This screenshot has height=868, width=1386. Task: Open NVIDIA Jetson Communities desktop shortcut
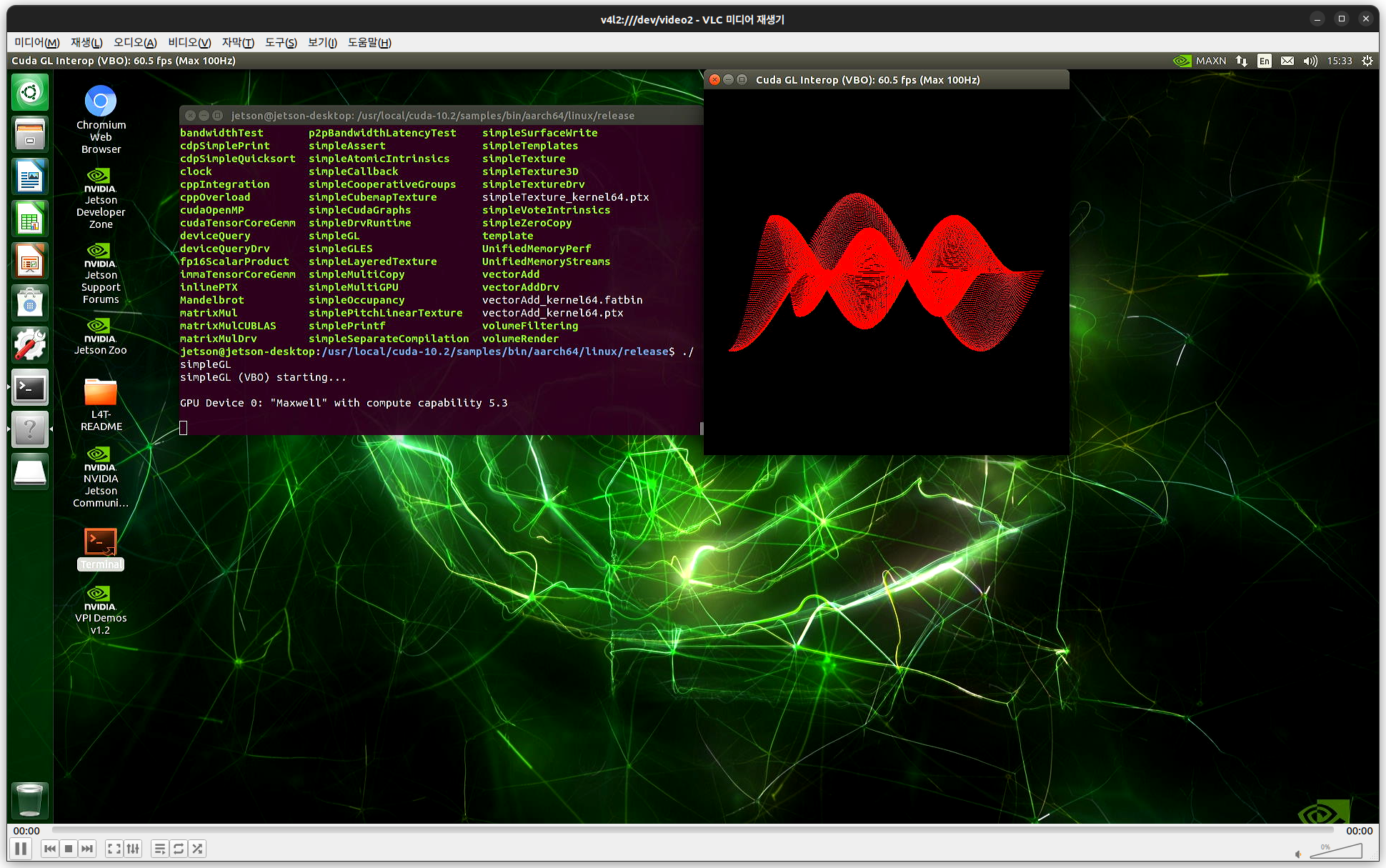point(101,477)
